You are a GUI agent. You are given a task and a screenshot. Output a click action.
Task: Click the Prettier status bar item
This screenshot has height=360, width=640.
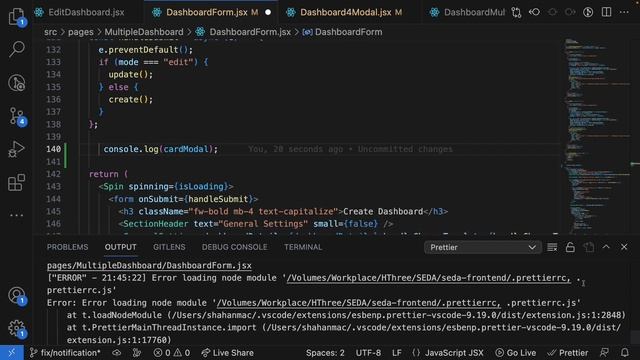(568, 353)
